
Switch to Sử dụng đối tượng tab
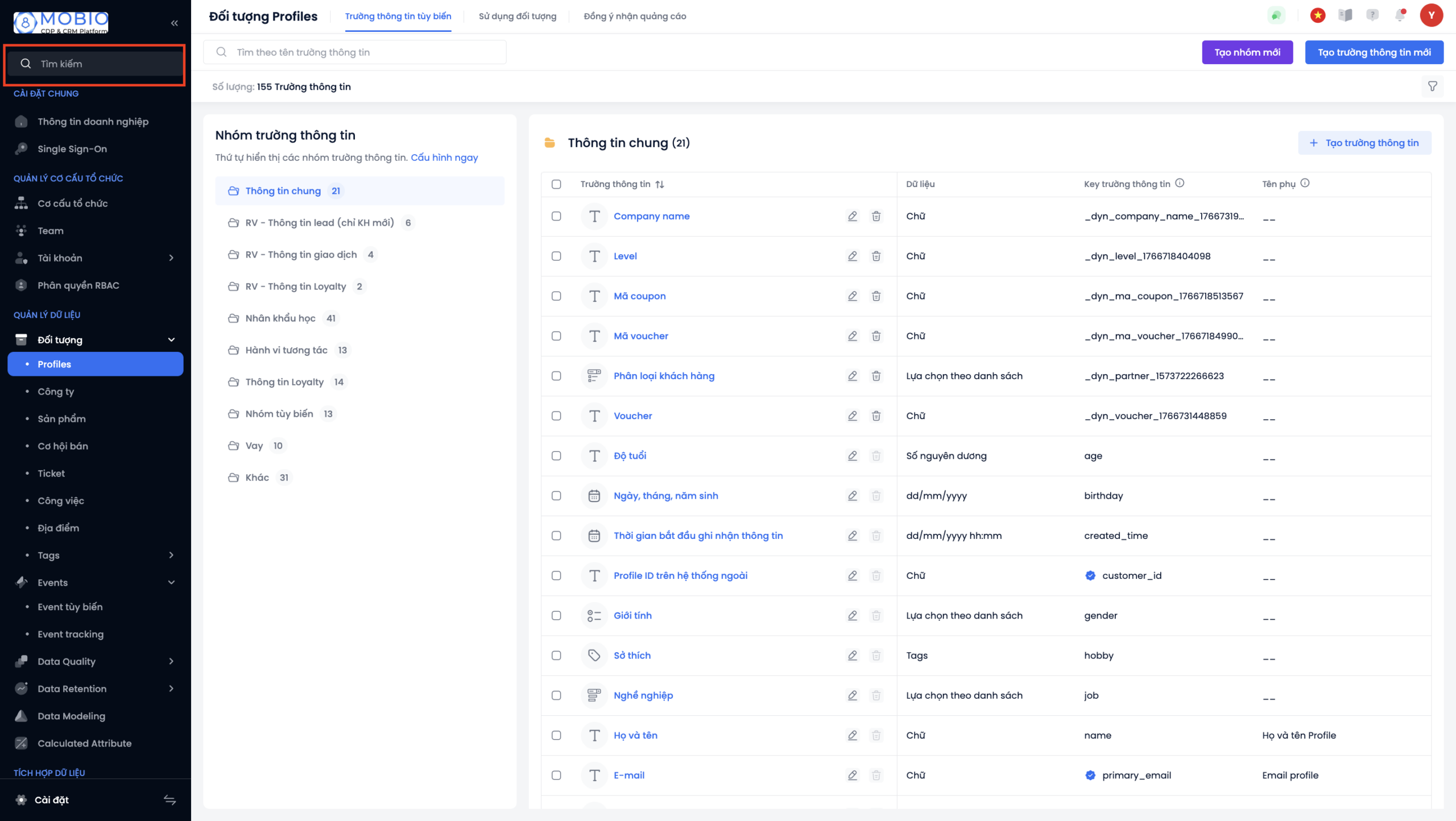point(517,16)
